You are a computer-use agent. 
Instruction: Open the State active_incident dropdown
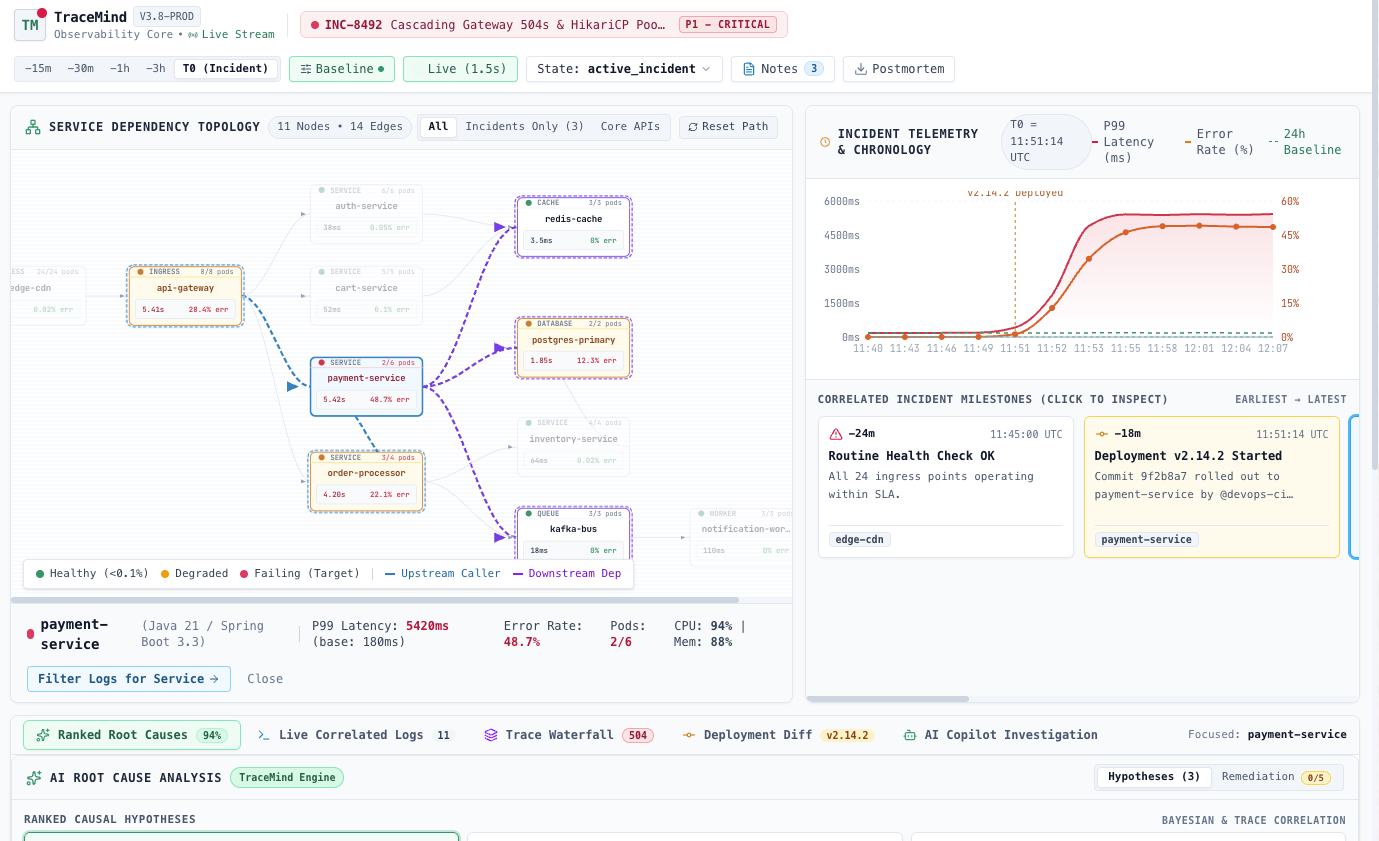624,69
